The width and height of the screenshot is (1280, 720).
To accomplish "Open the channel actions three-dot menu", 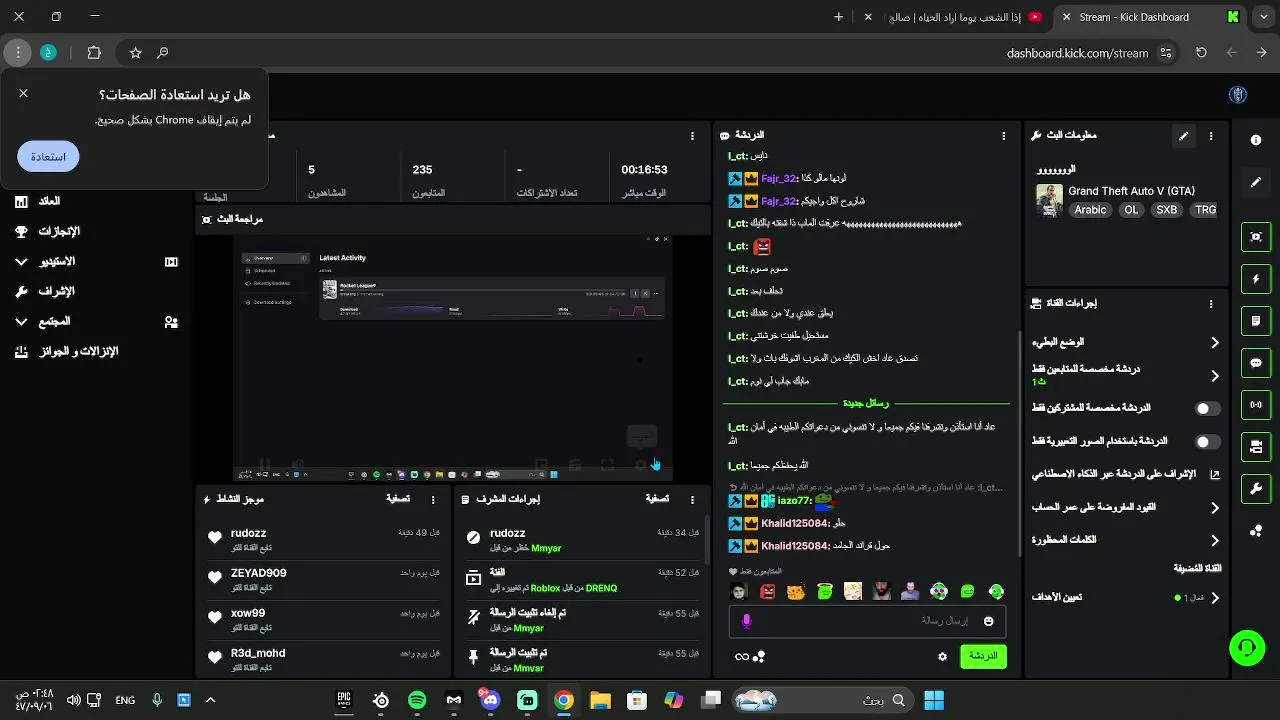I will click(x=1211, y=304).
